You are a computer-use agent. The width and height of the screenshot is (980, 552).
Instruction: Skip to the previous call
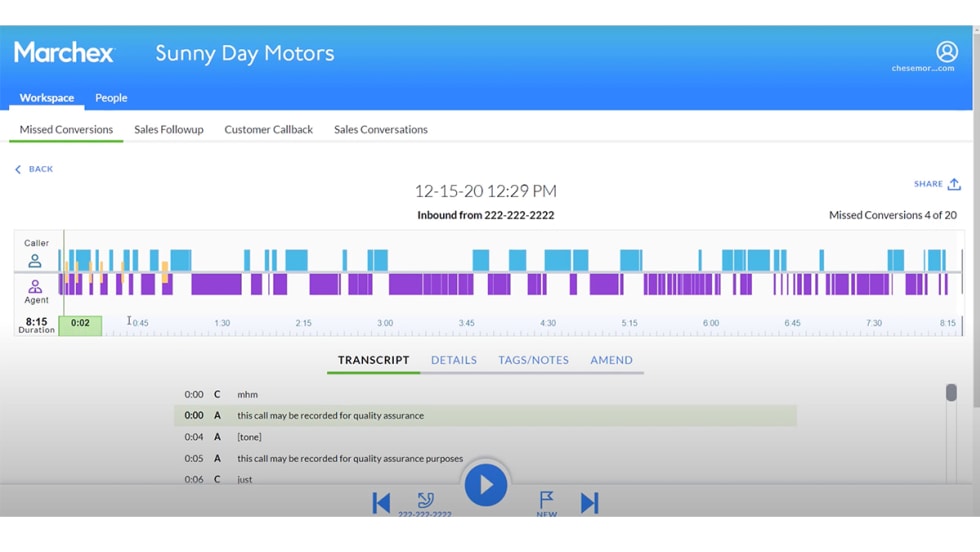pyautogui.click(x=381, y=502)
